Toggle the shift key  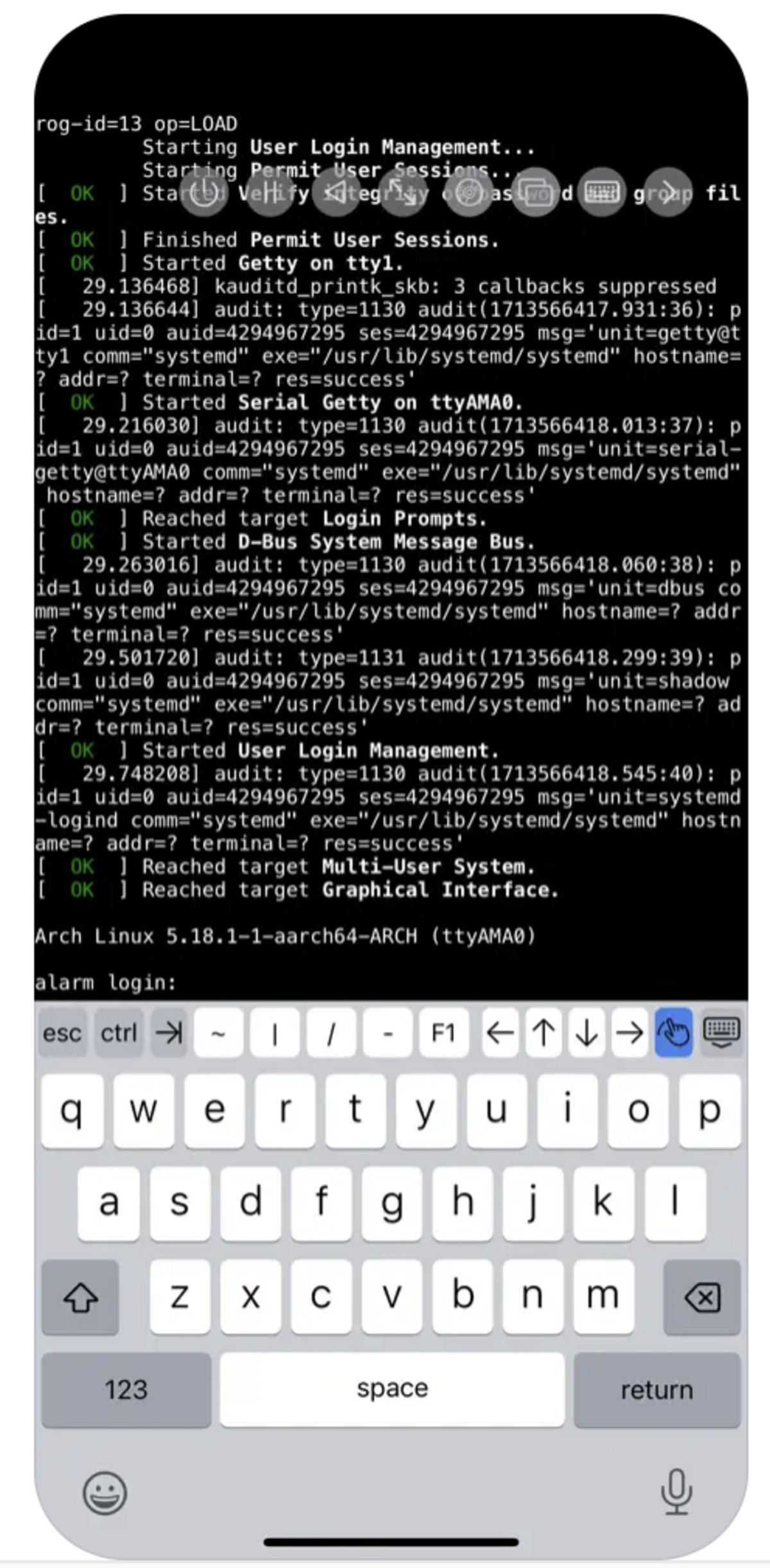80,1297
